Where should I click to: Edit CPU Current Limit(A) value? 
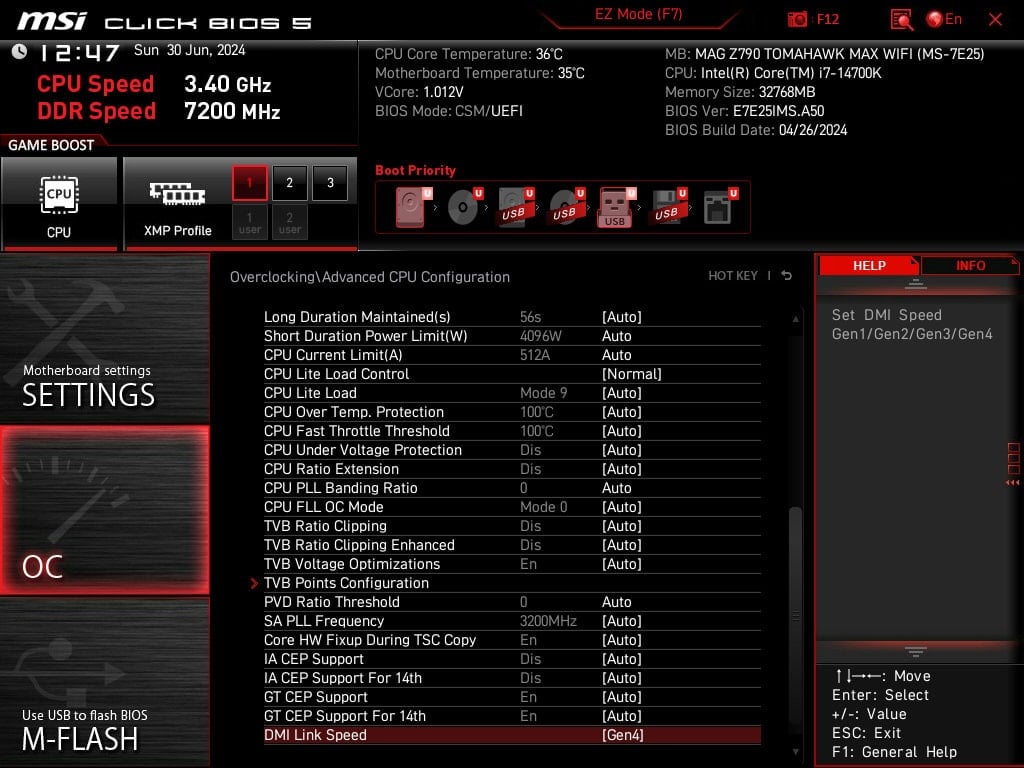pyautogui.click(x=616, y=355)
